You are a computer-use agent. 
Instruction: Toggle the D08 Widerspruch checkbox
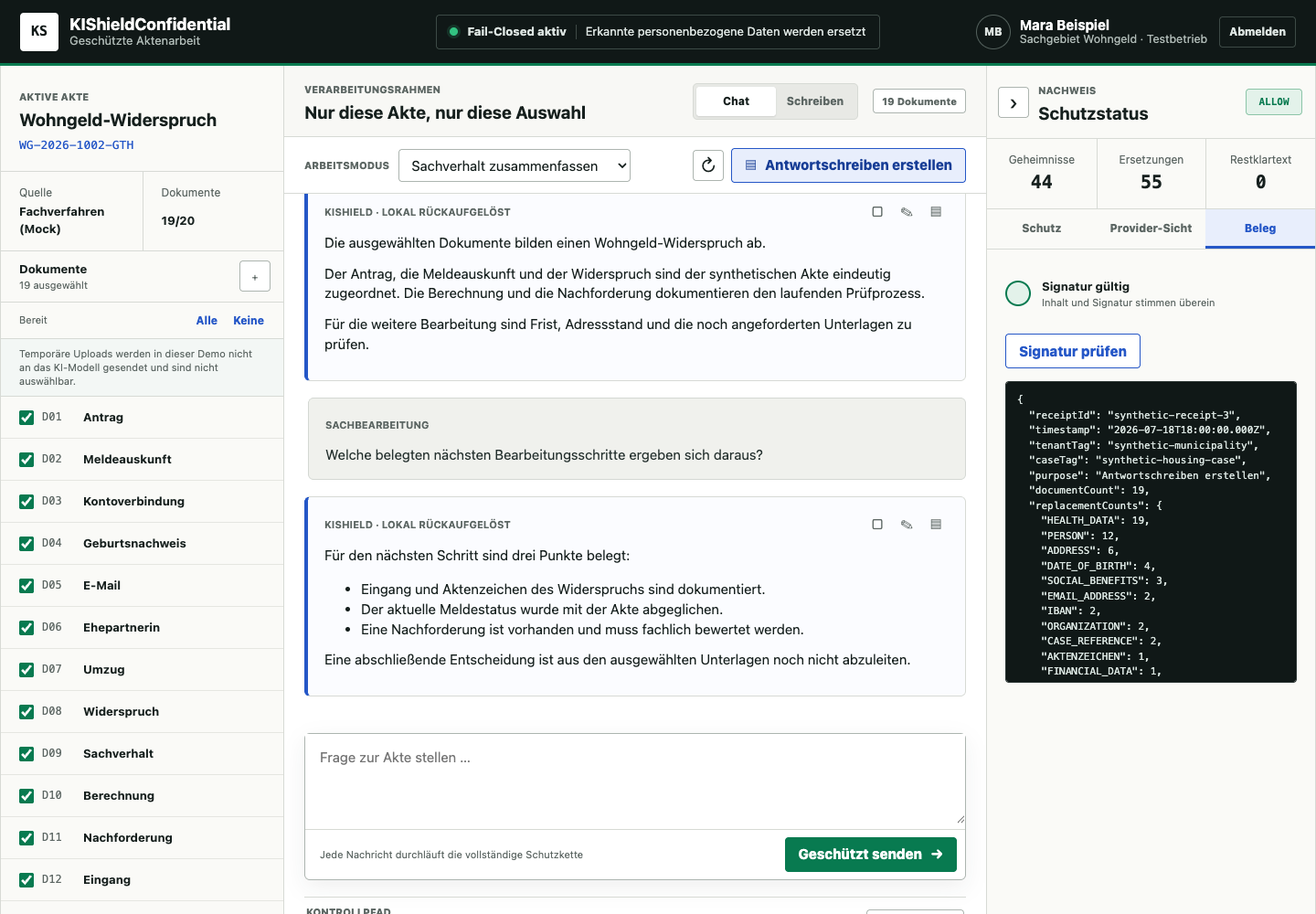click(27, 712)
